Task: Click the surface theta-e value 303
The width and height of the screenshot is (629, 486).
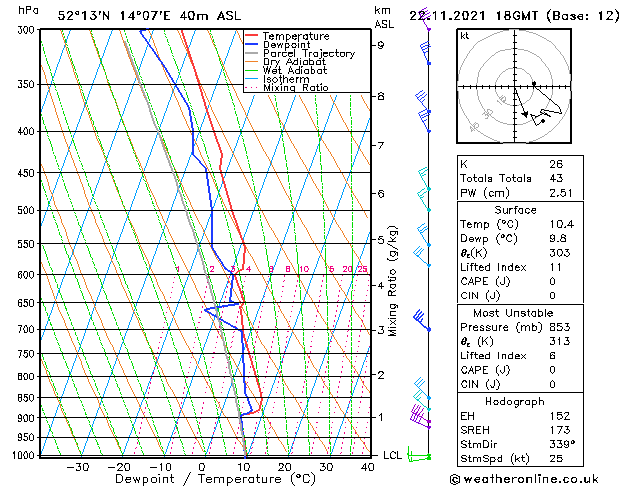Action: click(x=560, y=253)
